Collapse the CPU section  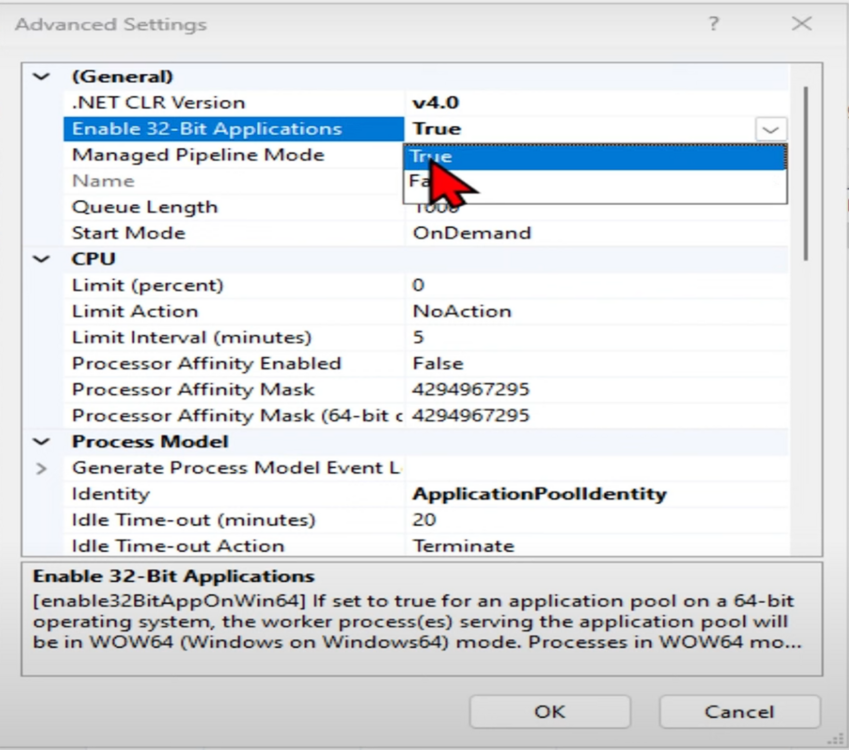pos(42,259)
